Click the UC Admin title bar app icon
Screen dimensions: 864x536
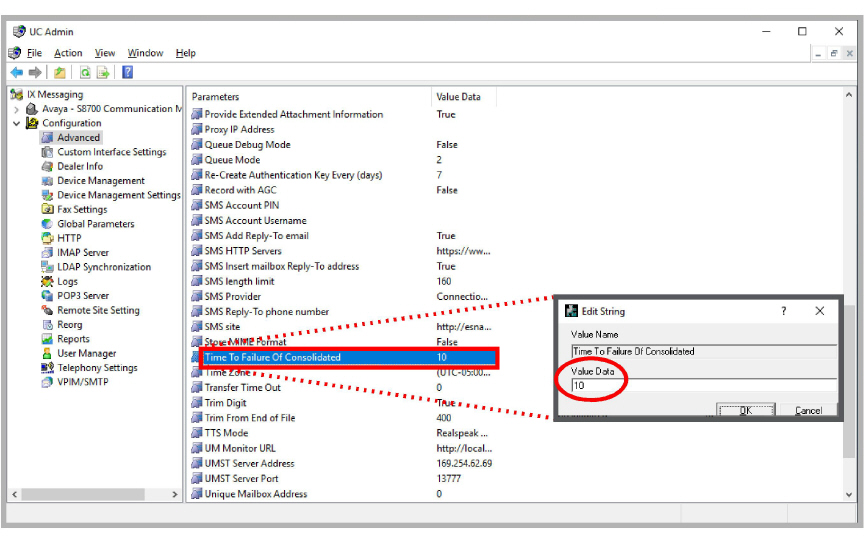click(19, 31)
